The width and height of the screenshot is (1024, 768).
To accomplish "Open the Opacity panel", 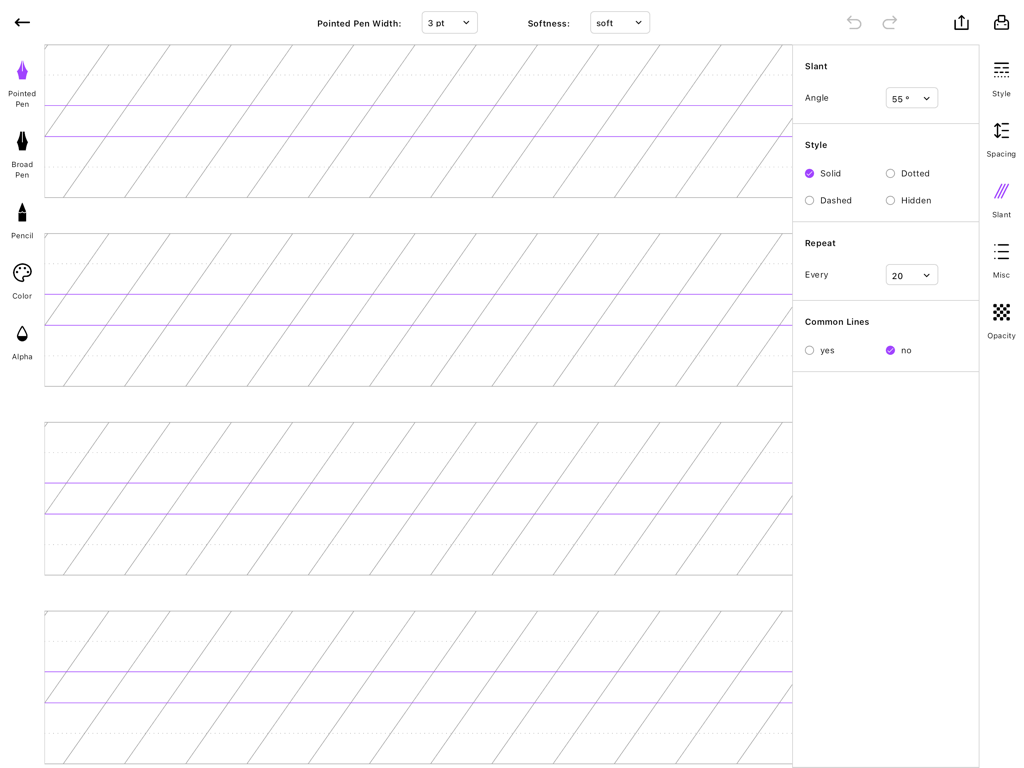I will coord(1000,320).
